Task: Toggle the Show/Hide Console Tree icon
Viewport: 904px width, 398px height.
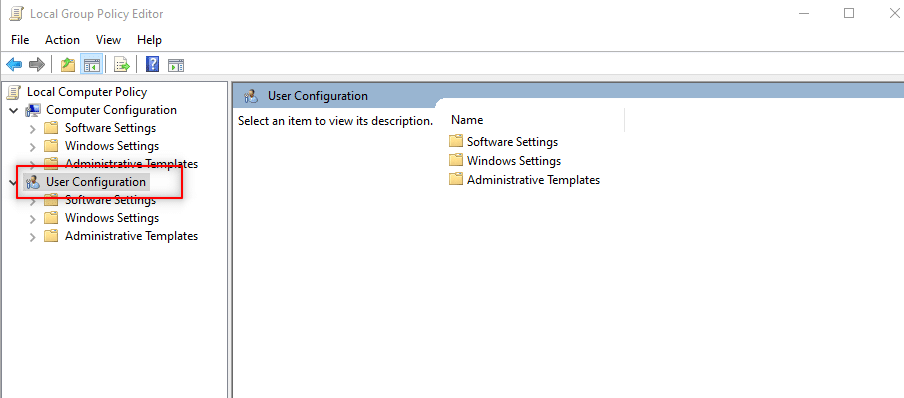Action: click(92, 65)
